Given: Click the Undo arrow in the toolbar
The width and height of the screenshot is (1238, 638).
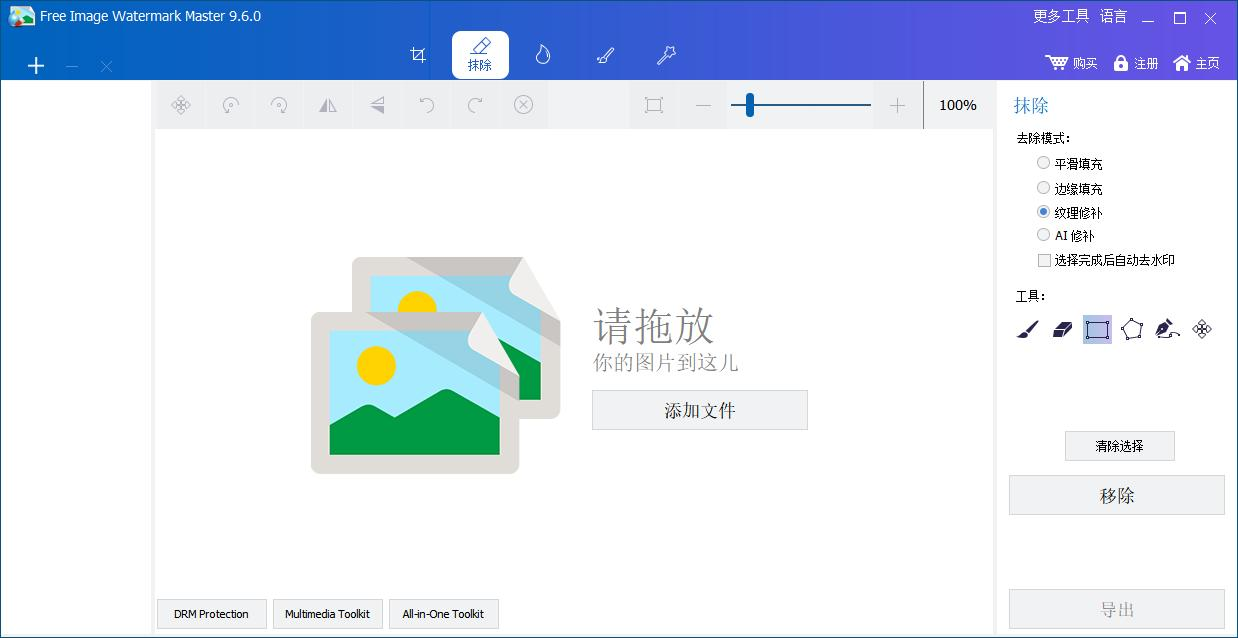Looking at the screenshot, I should point(425,105).
